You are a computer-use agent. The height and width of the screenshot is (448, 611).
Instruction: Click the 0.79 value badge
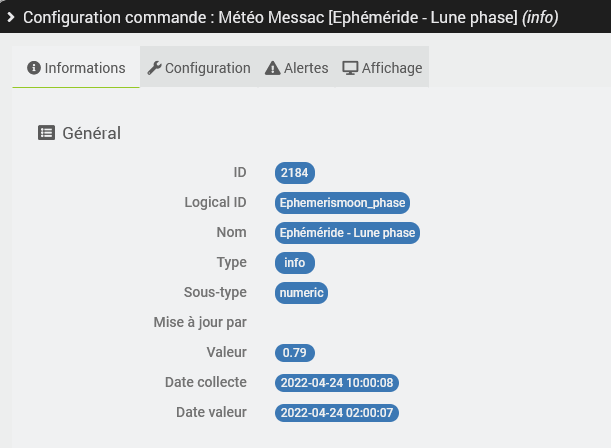pyautogui.click(x=295, y=352)
